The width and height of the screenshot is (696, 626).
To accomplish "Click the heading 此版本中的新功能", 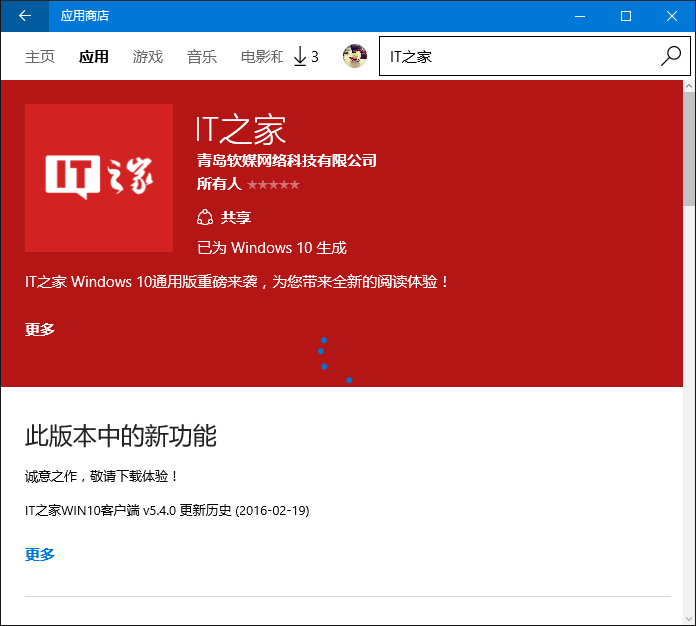I will 121,436.
